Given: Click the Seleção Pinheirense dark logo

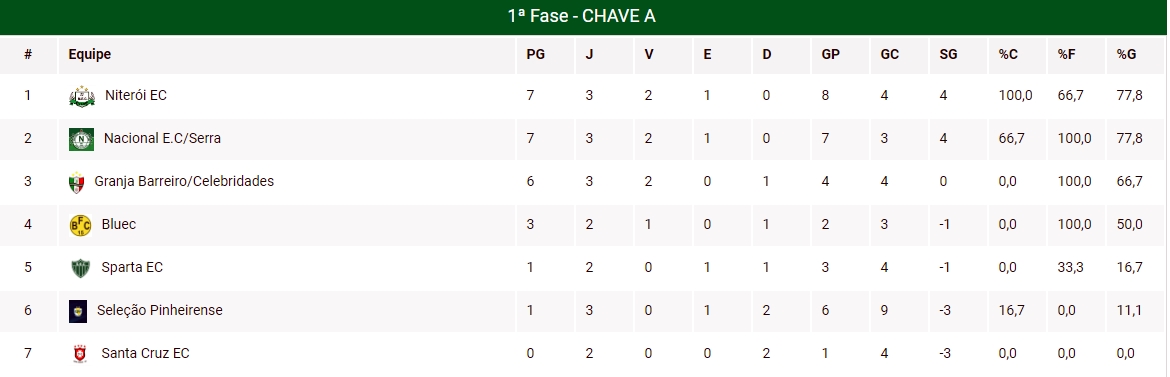Looking at the screenshot, I should point(78,311).
